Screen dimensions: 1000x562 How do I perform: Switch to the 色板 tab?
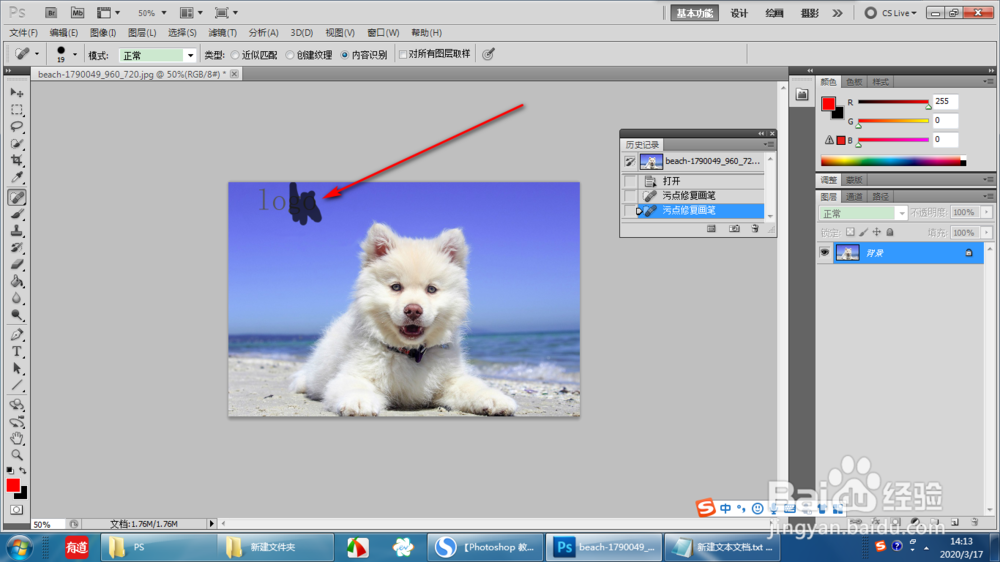click(854, 82)
